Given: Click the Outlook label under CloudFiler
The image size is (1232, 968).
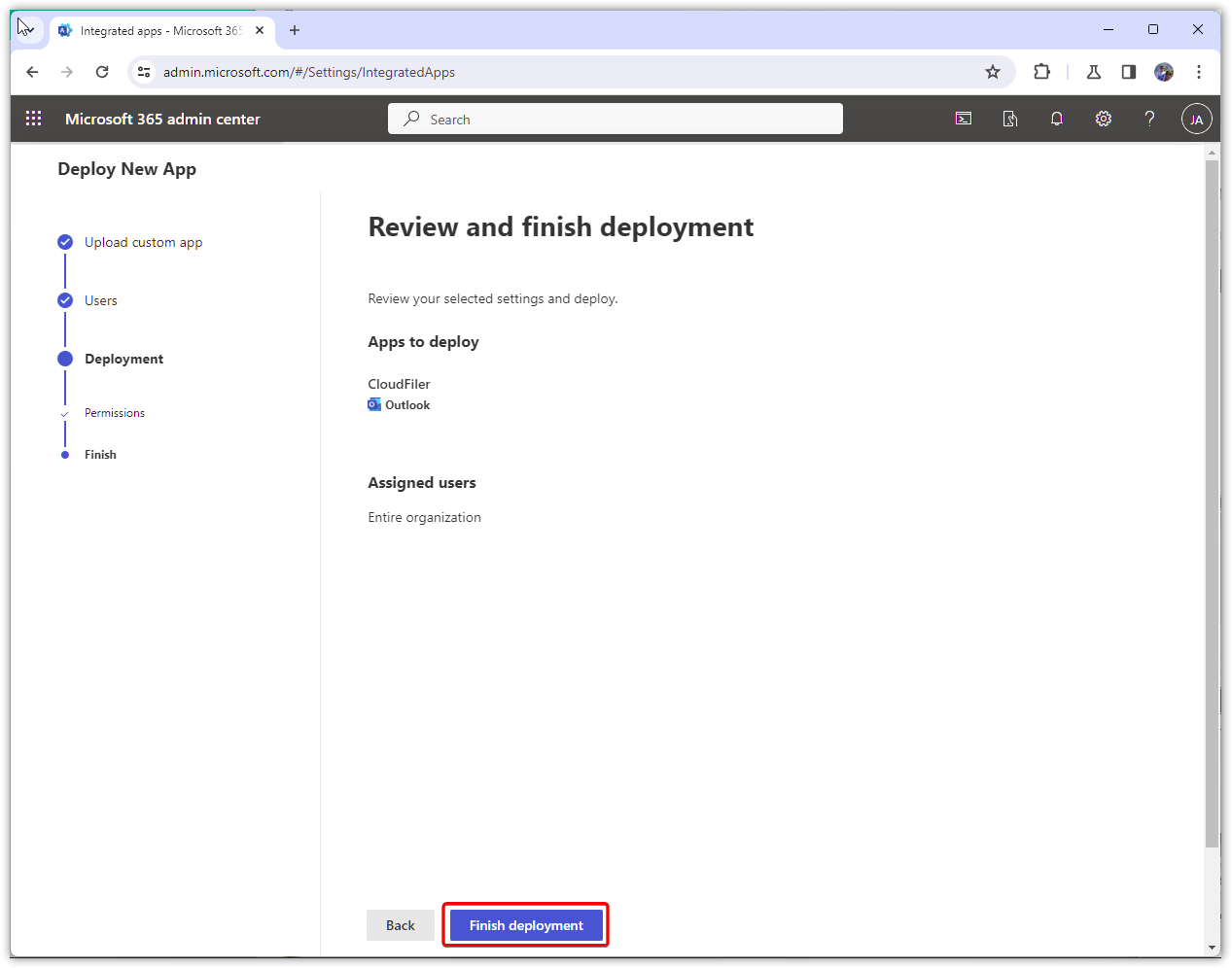Looking at the screenshot, I should tap(407, 405).
